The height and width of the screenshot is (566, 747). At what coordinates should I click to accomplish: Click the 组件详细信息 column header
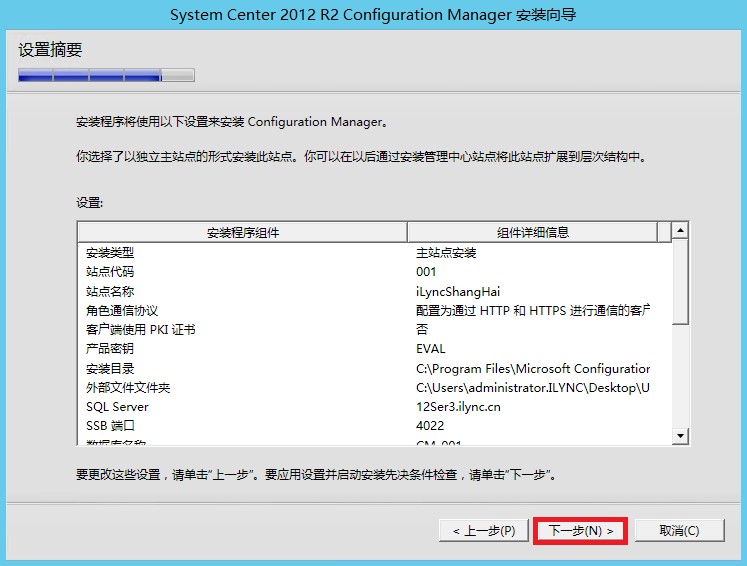coord(533,232)
